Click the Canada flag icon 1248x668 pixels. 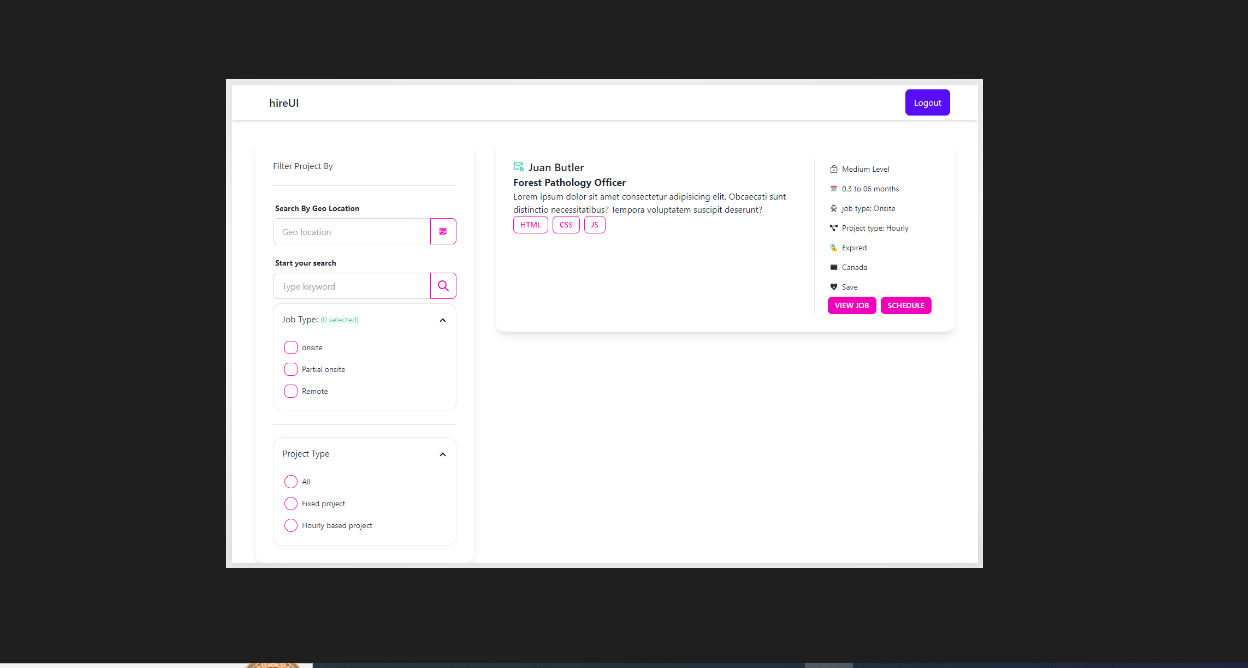click(x=833, y=267)
